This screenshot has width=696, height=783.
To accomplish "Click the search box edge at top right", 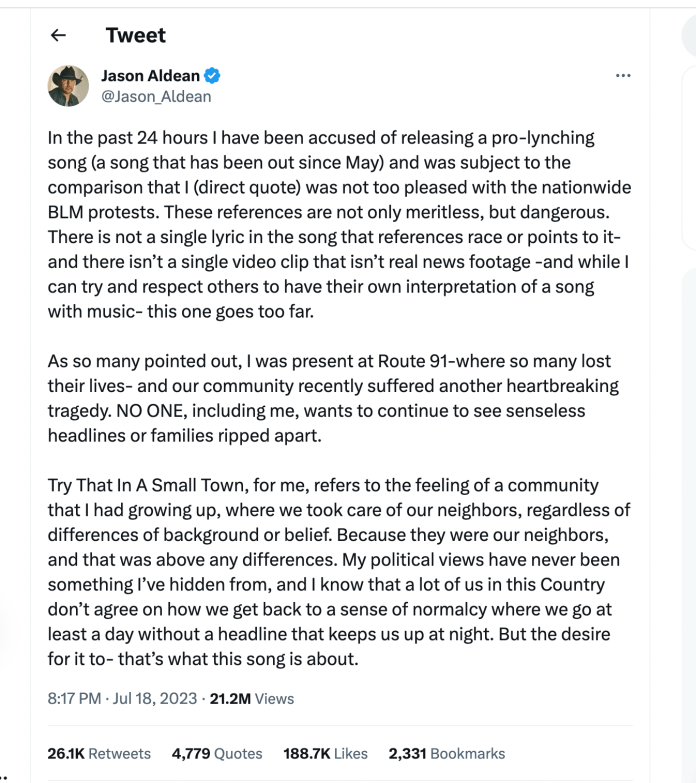I will pos(687,36).
